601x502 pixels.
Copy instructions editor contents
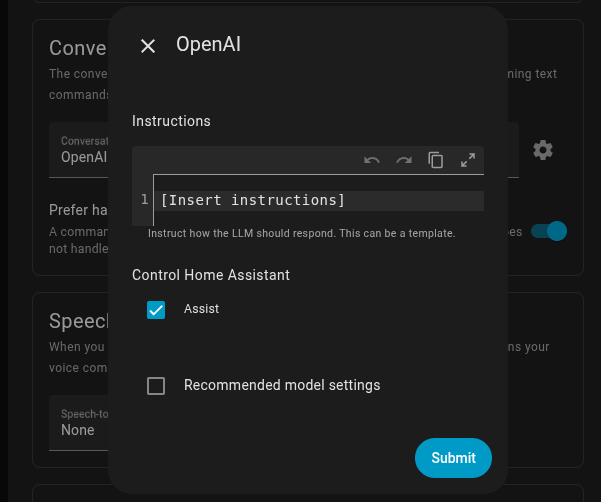436,160
